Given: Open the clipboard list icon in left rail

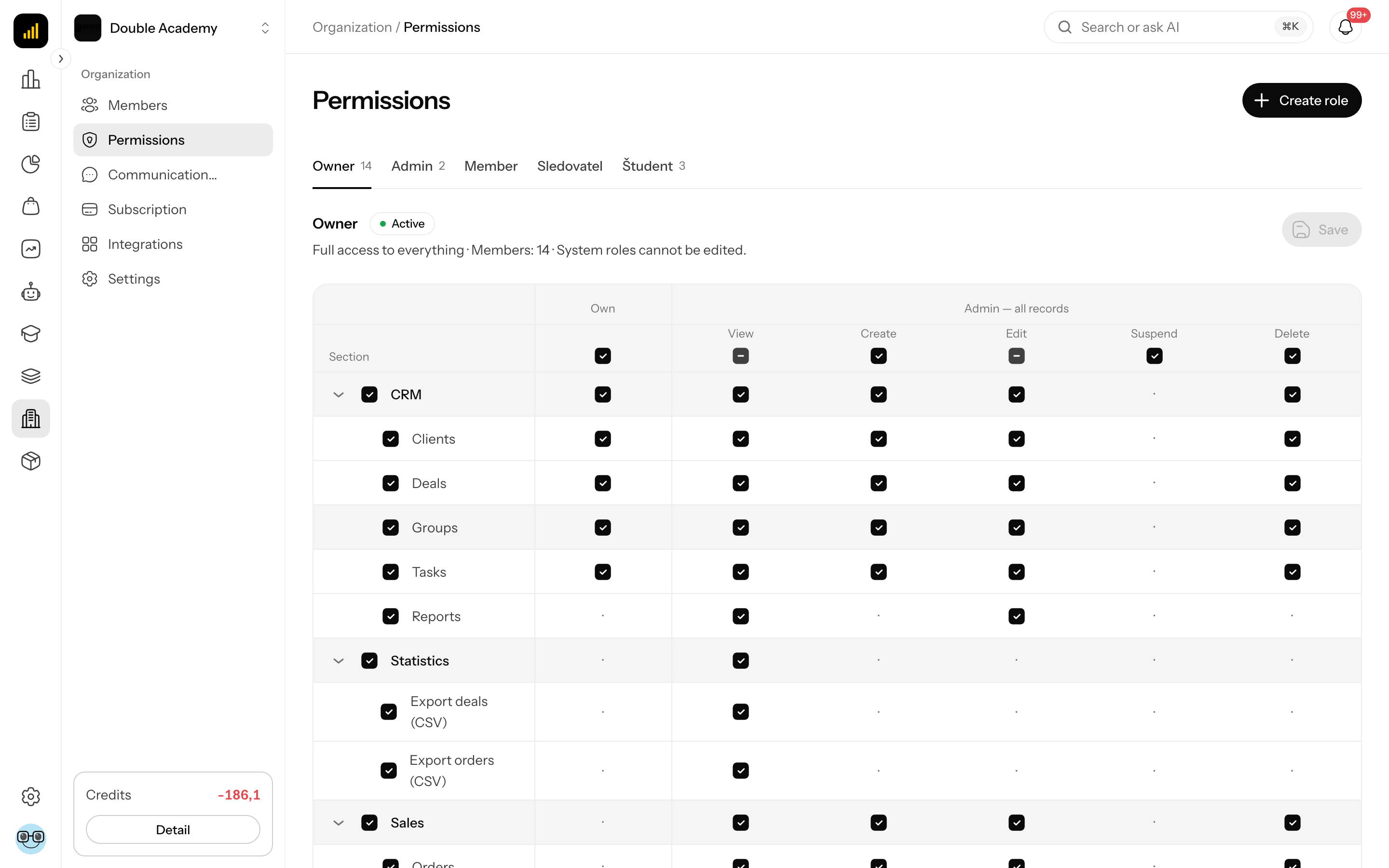Looking at the screenshot, I should [x=30, y=122].
